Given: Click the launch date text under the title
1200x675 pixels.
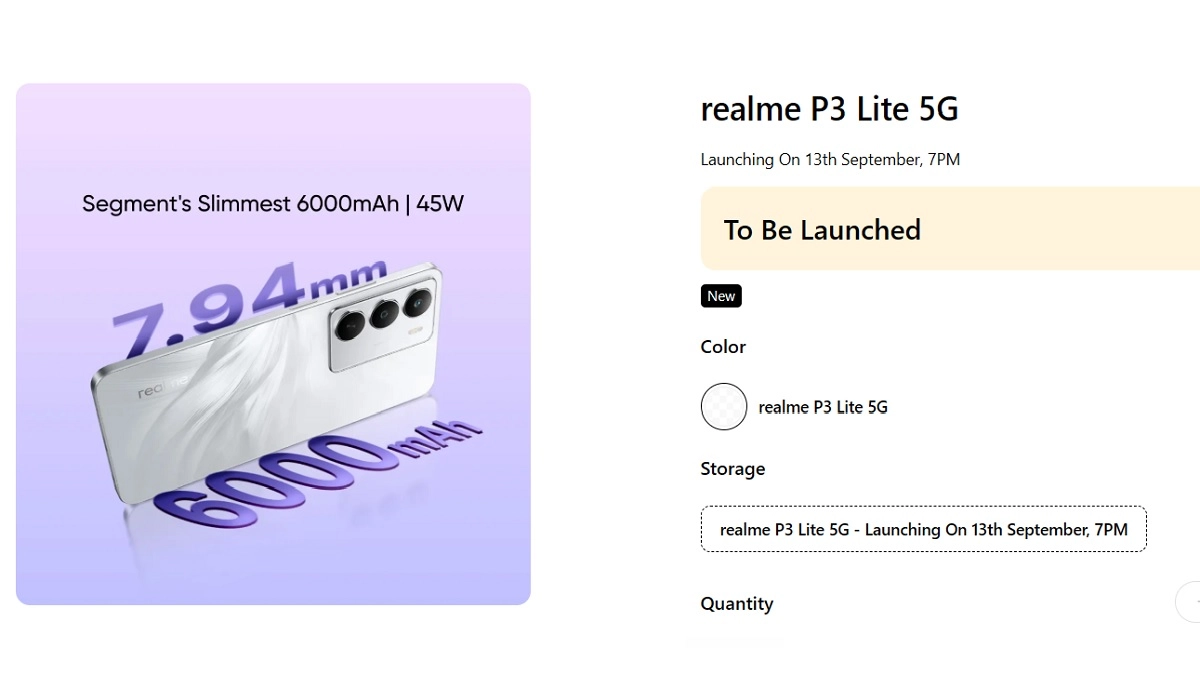Looking at the screenshot, I should point(830,159).
